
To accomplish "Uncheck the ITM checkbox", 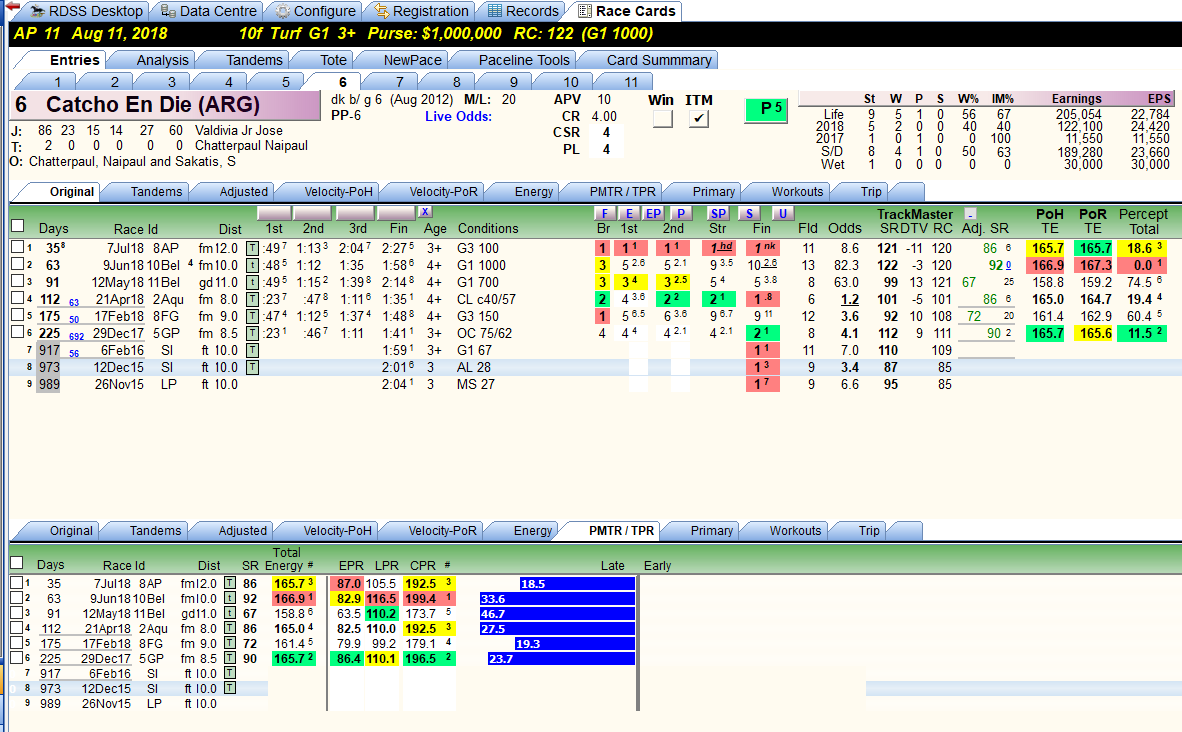I will point(699,118).
